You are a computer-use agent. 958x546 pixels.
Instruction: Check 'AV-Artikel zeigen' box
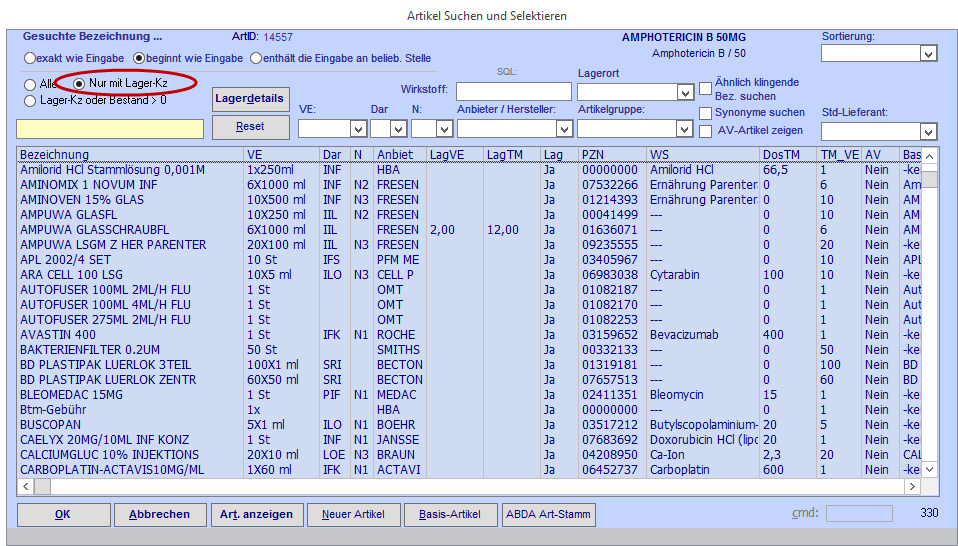(706, 131)
